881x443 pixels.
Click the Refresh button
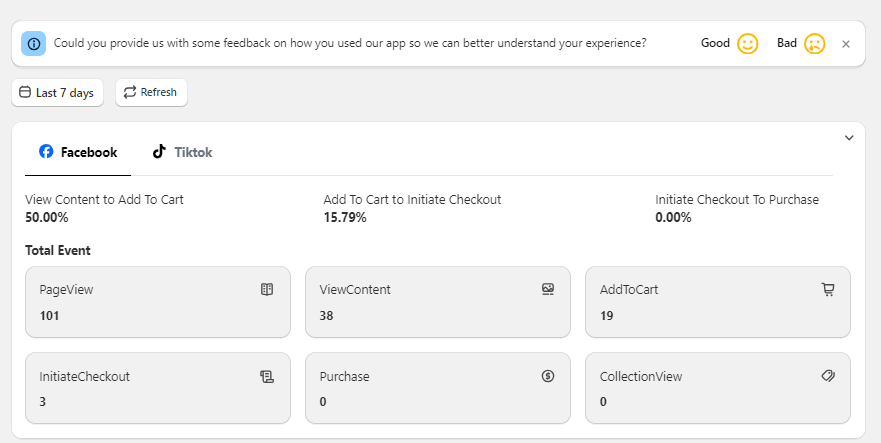pyautogui.click(x=151, y=93)
